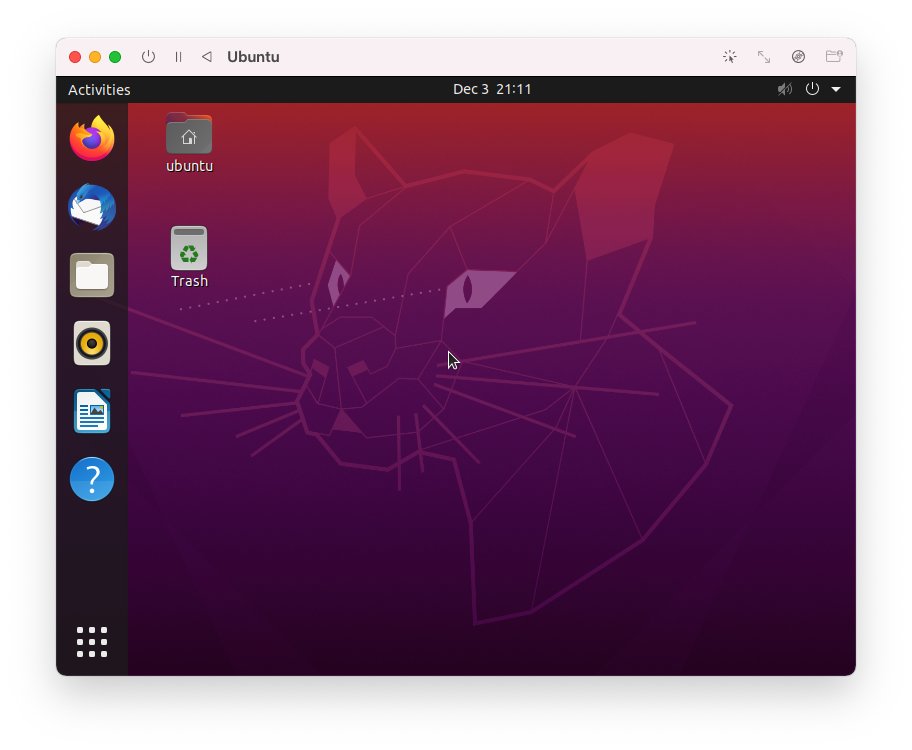This screenshot has width=912, height=750.
Task: Click the VM power button in title bar
Action: (x=148, y=56)
